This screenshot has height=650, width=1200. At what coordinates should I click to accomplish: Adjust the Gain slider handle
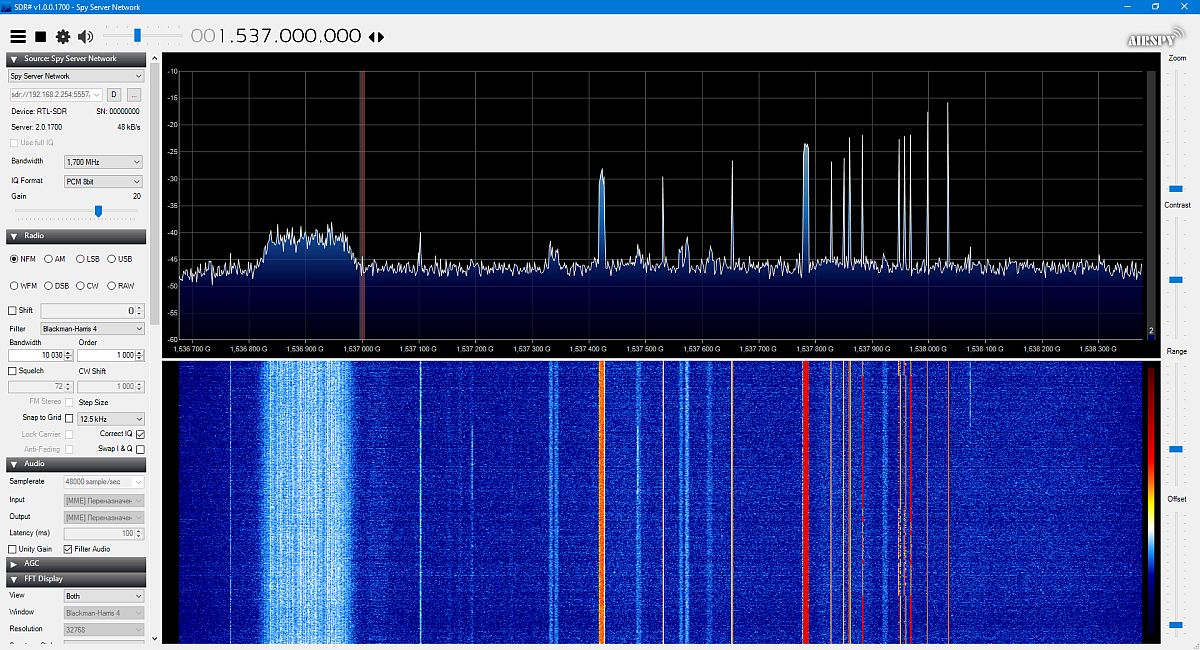(x=98, y=211)
